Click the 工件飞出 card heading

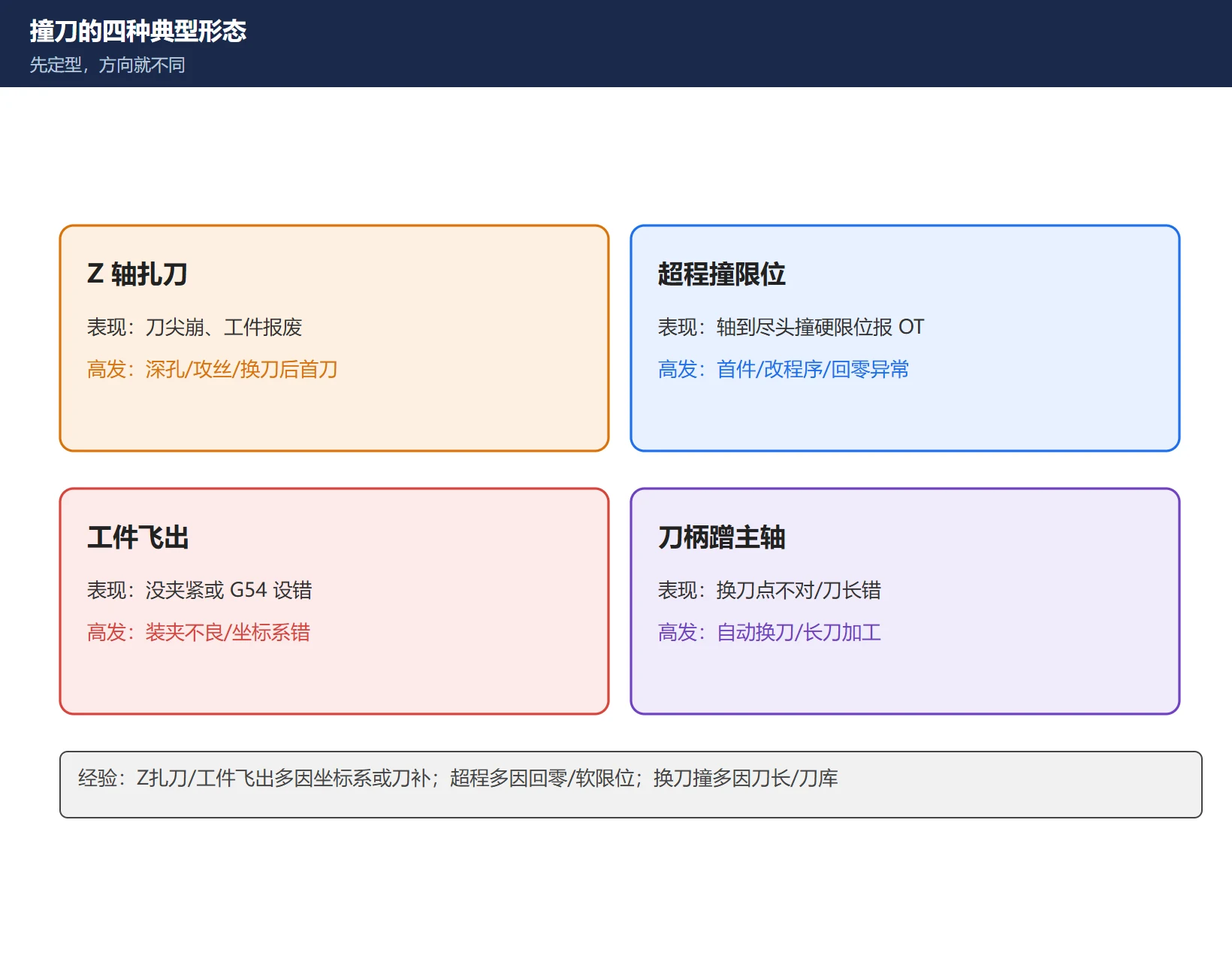[x=138, y=537]
